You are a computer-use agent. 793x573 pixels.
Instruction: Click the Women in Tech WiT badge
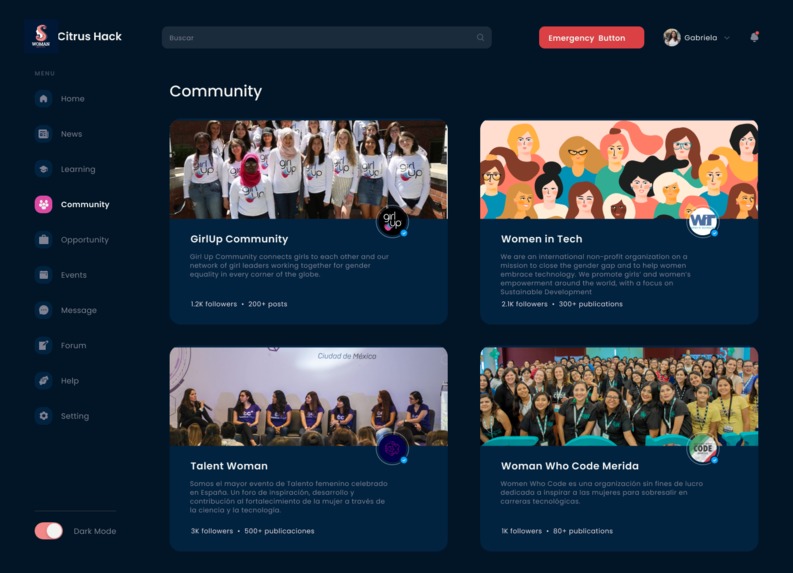click(703, 222)
